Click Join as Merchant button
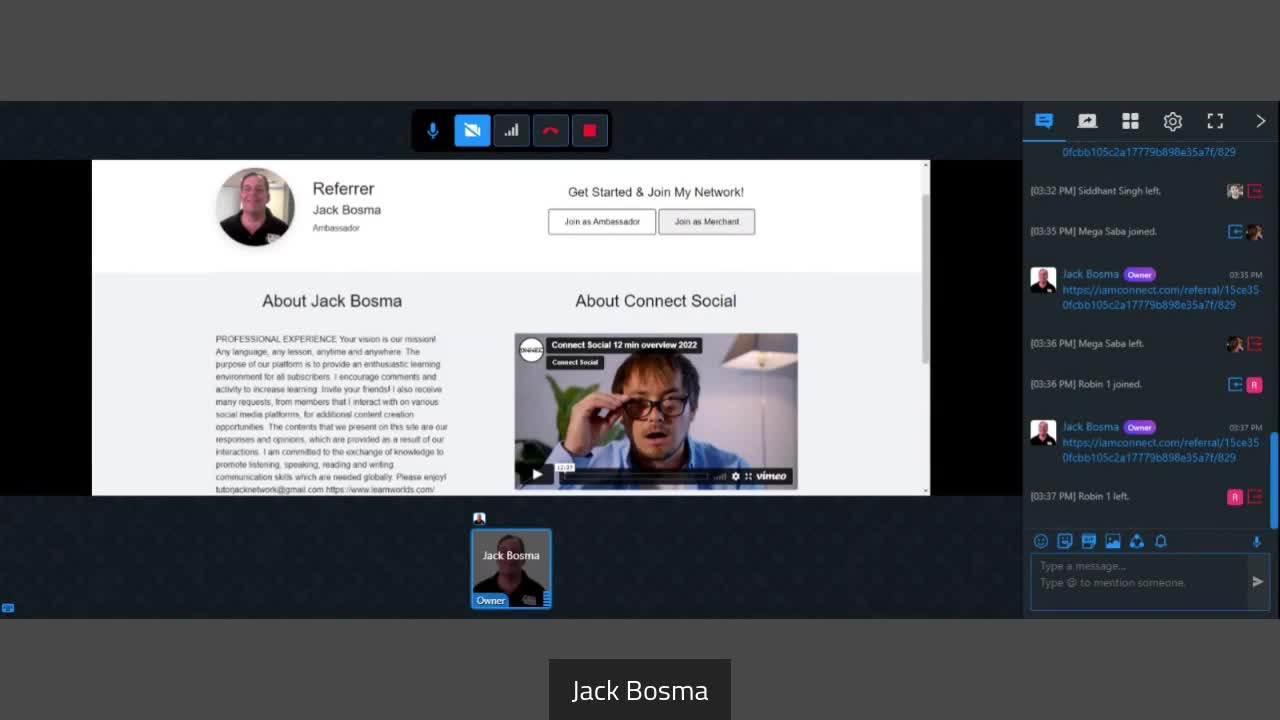 click(706, 221)
